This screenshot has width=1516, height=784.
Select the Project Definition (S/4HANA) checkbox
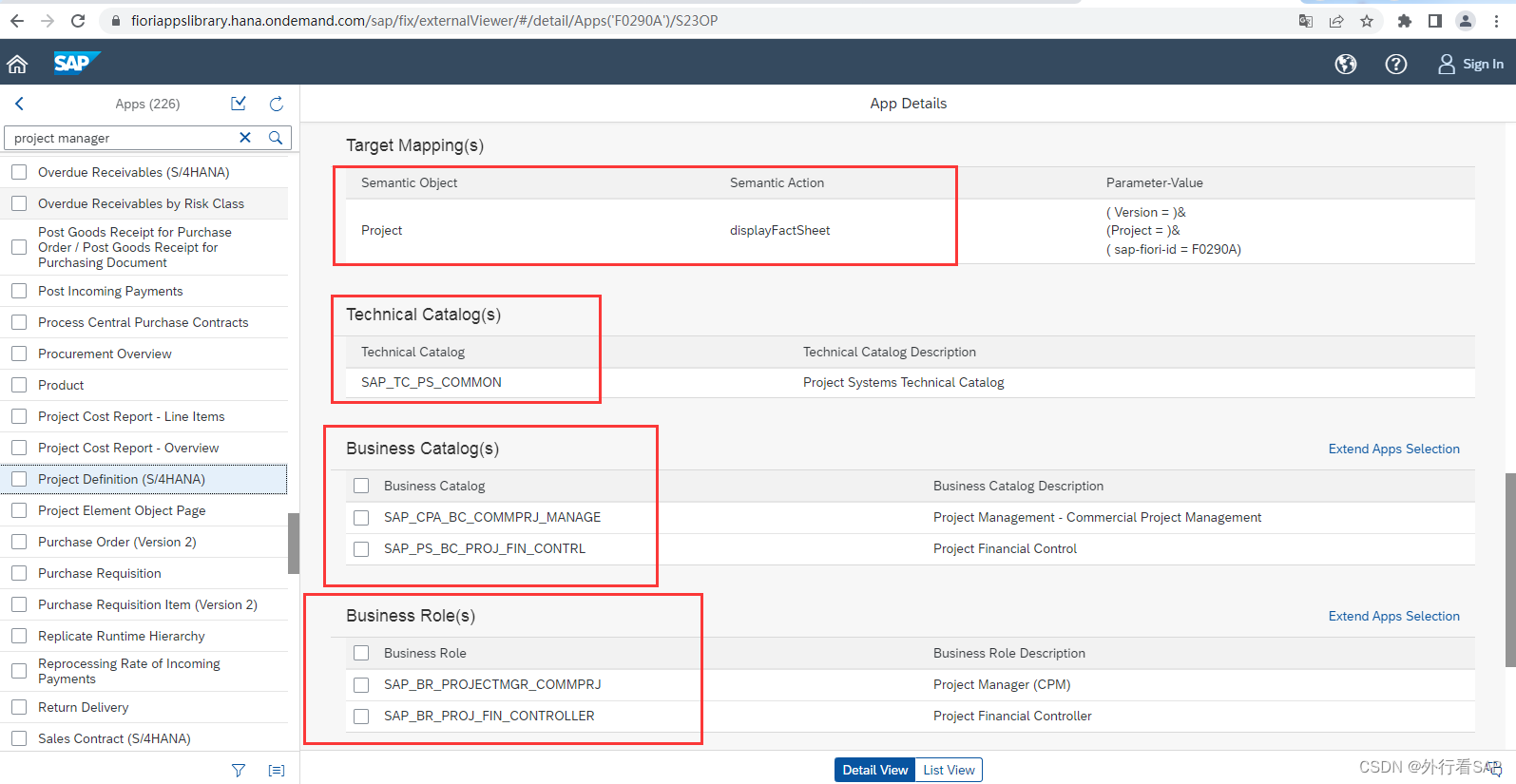click(19, 479)
